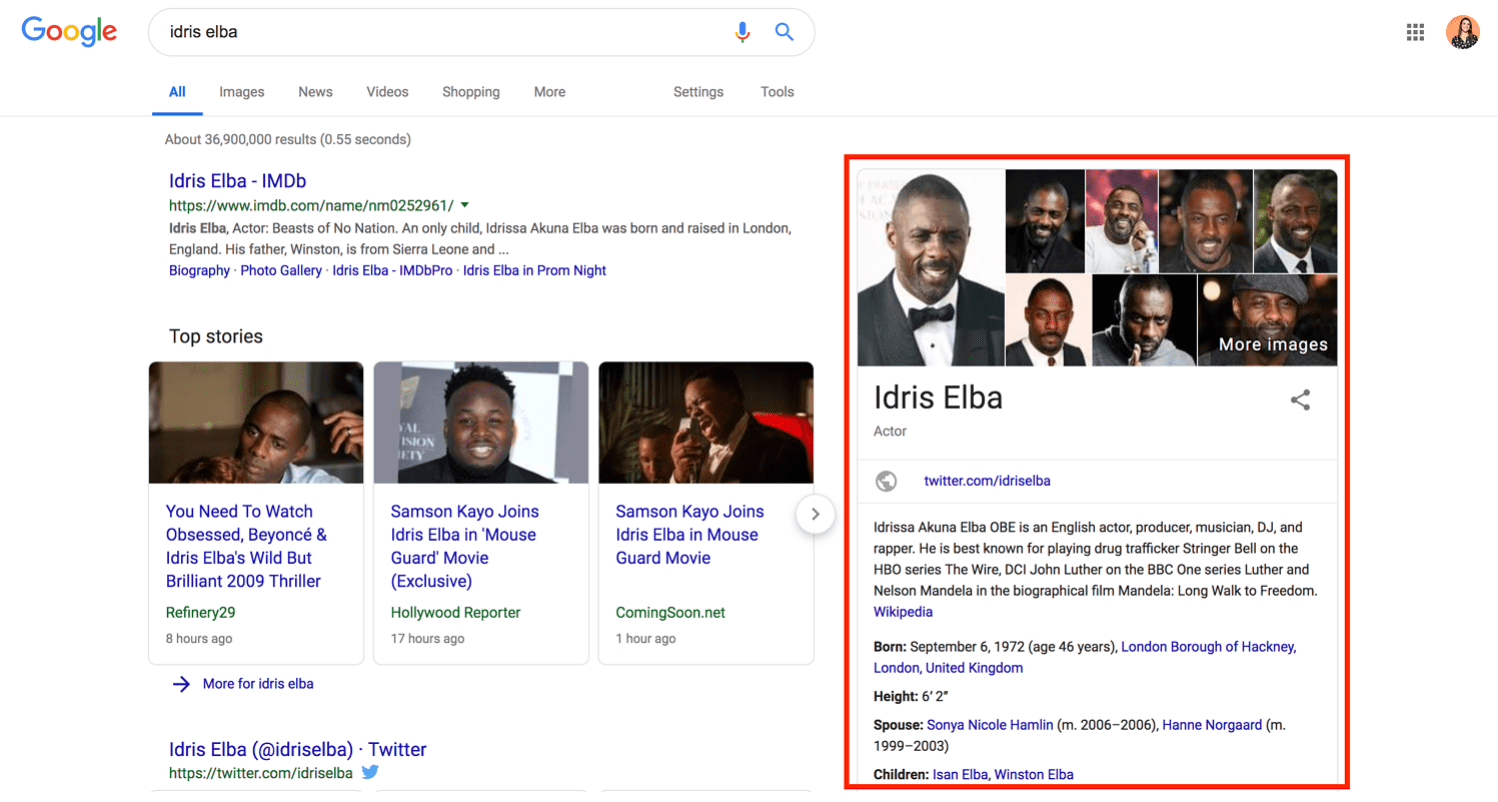Click the '1 hour ago' timestamp
The width and height of the screenshot is (1498, 802).
pyautogui.click(x=646, y=638)
